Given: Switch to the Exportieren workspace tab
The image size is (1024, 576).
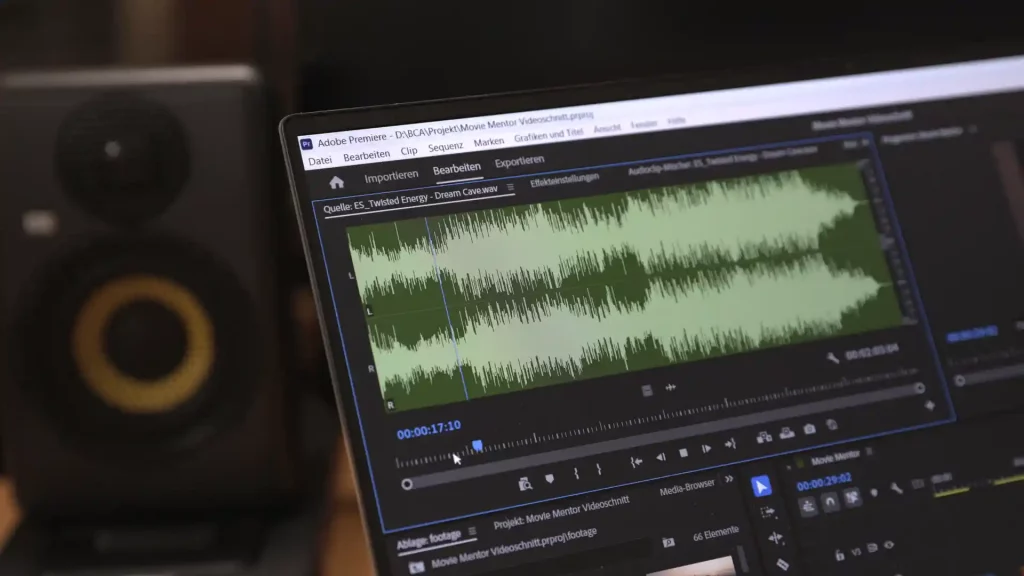Looking at the screenshot, I should click(520, 160).
